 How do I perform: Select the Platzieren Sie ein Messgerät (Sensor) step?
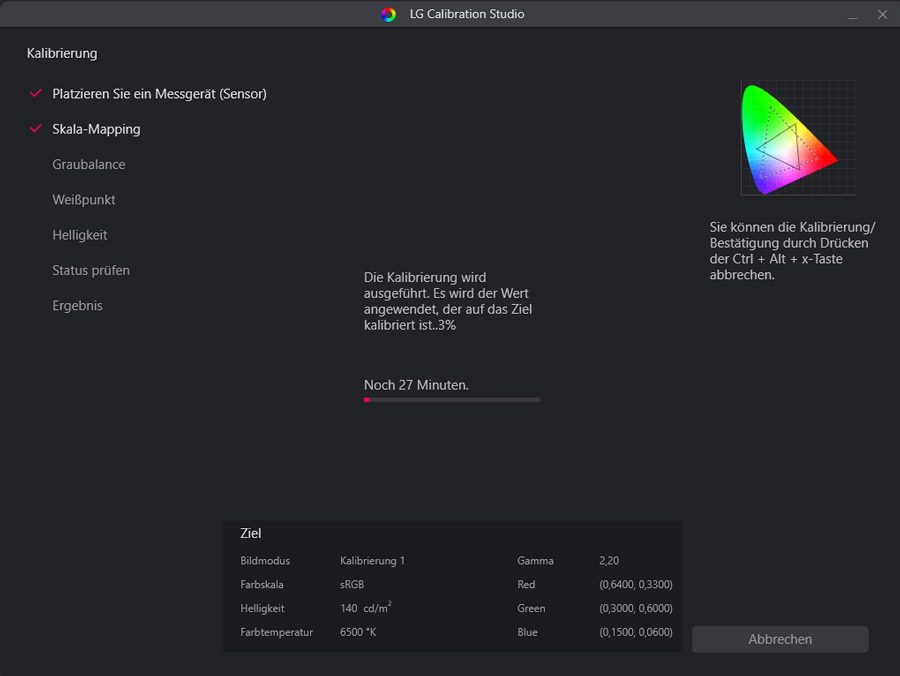point(159,94)
